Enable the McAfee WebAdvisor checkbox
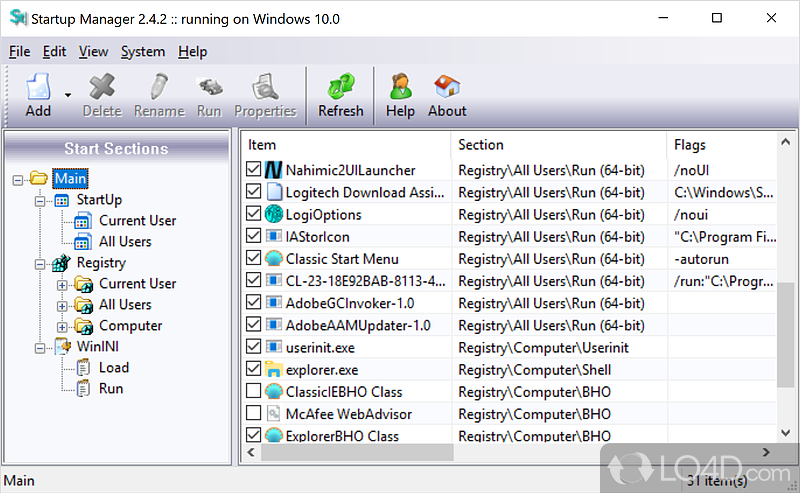Viewport: 800px width, 493px height. click(x=254, y=414)
